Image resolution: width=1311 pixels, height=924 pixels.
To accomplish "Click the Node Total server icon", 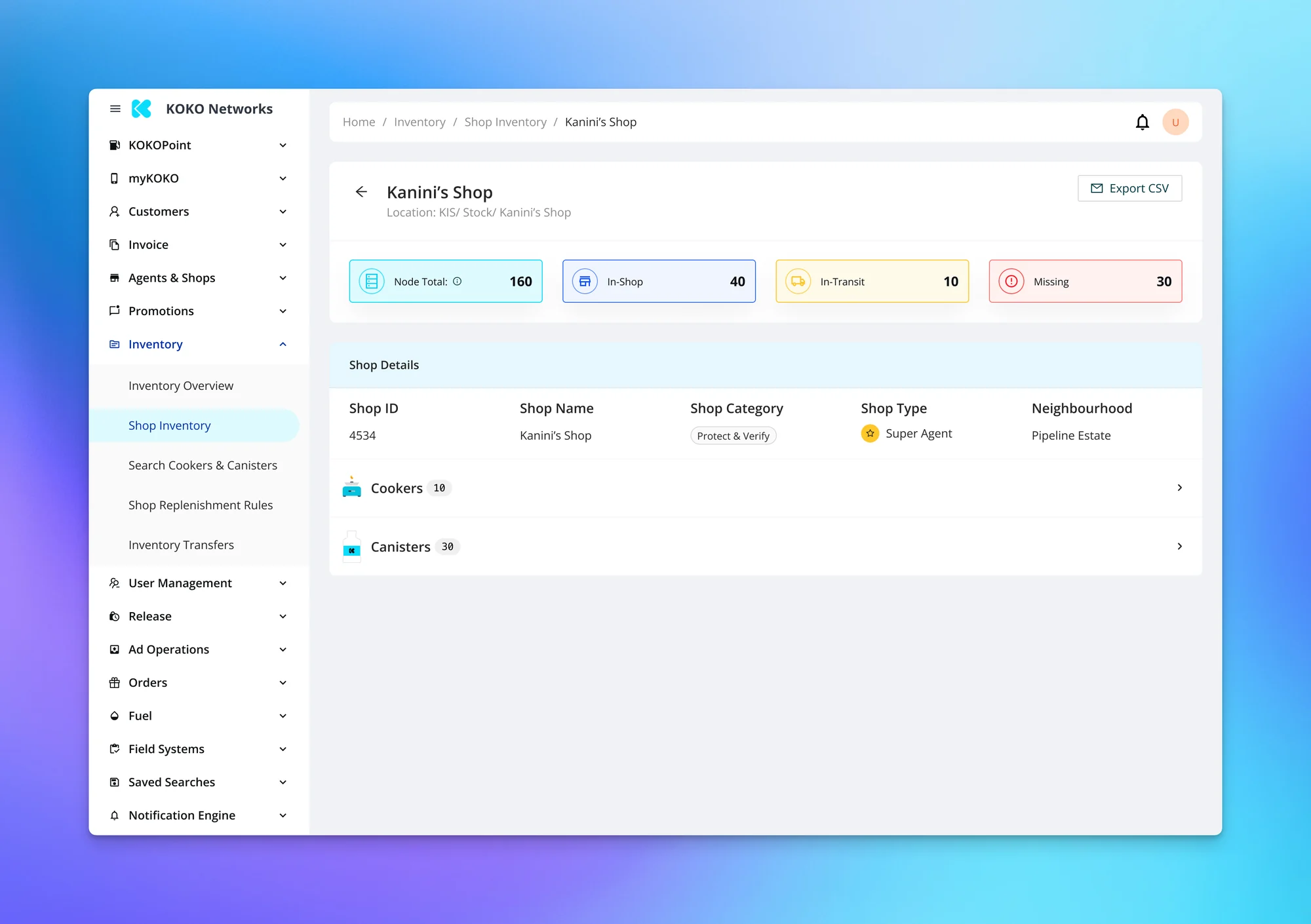I will 372,281.
